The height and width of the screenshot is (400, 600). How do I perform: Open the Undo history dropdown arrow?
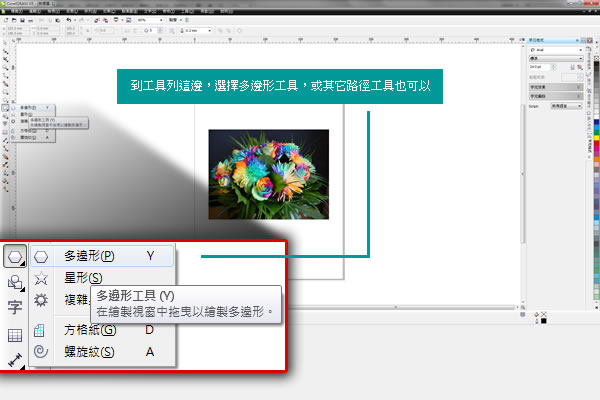pyautogui.click(x=75, y=20)
